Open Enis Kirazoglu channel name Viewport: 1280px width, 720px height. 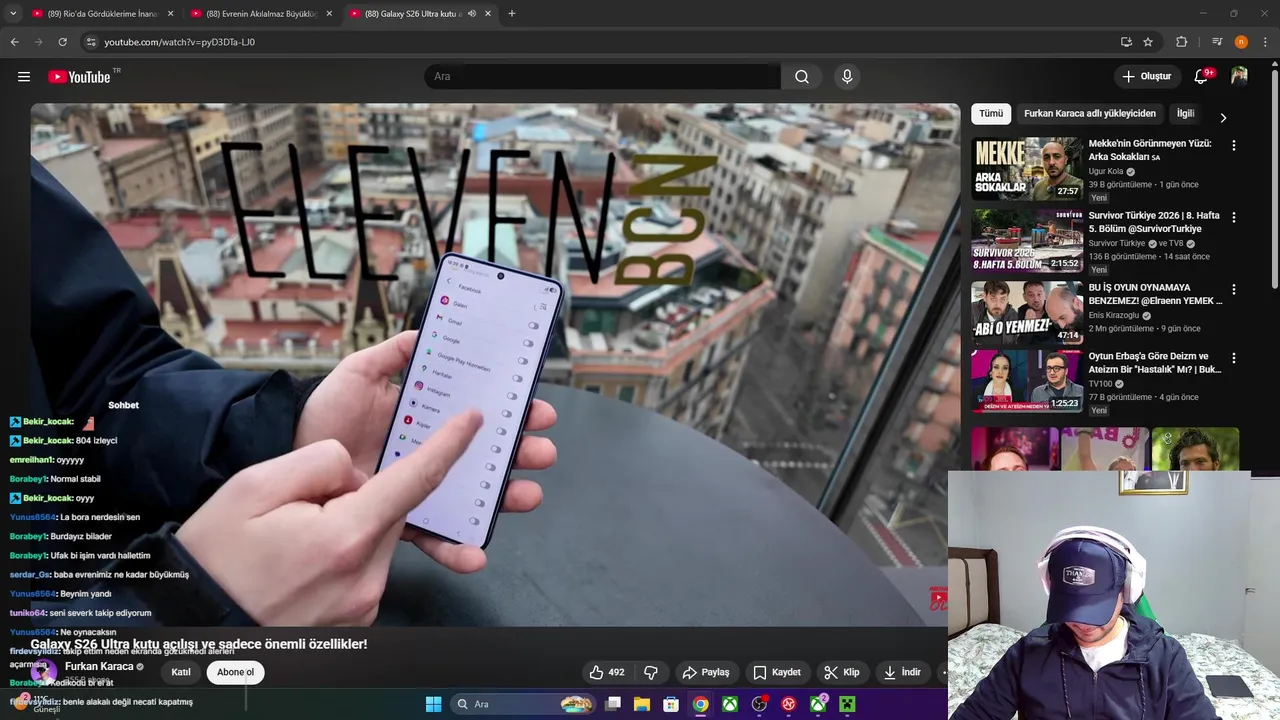(x=1114, y=315)
